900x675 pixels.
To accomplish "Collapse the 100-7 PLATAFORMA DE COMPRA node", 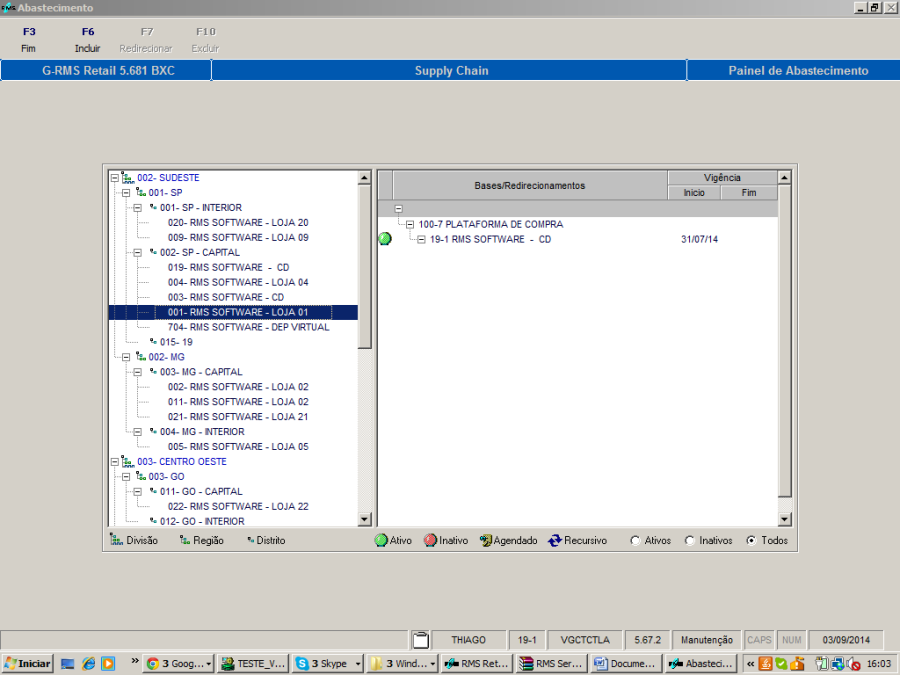I will click(x=410, y=225).
